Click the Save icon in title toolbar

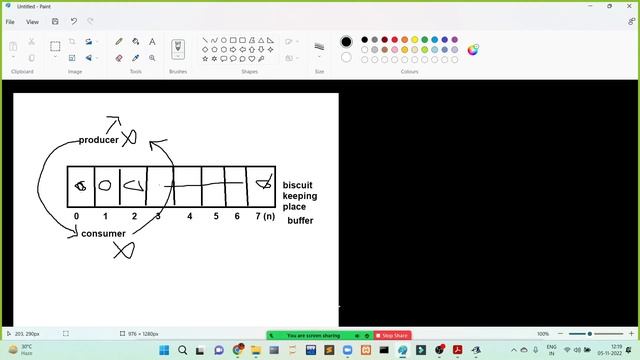click(55, 22)
